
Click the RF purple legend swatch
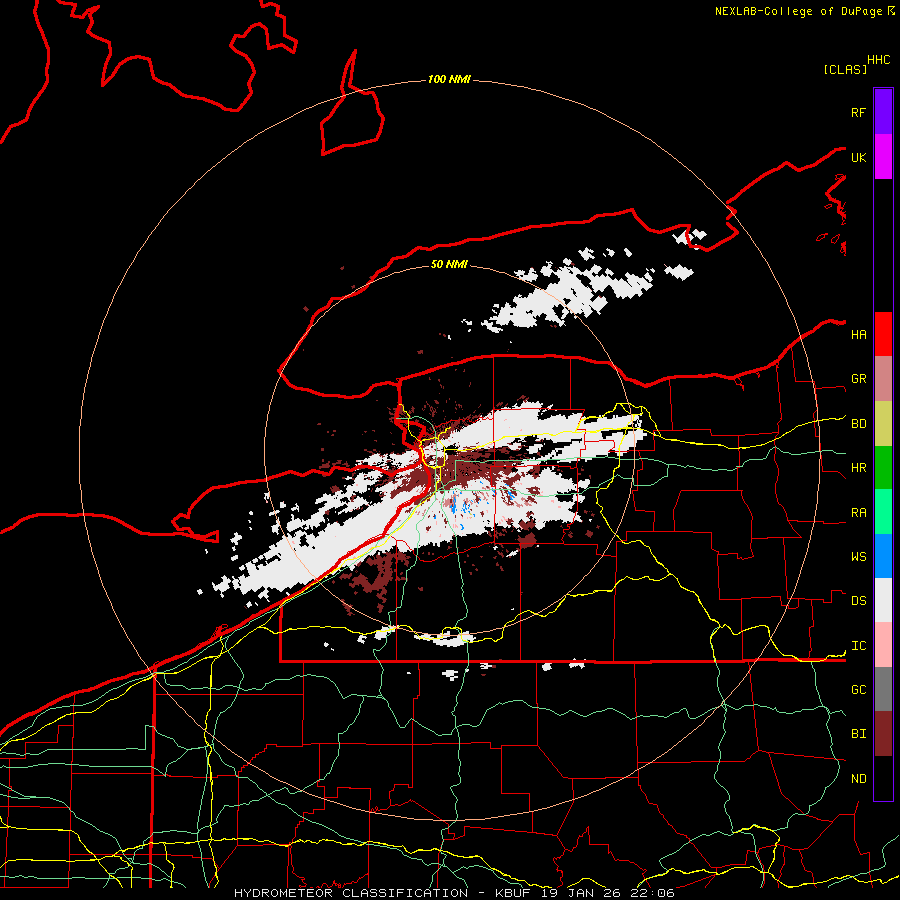tap(883, 112)
